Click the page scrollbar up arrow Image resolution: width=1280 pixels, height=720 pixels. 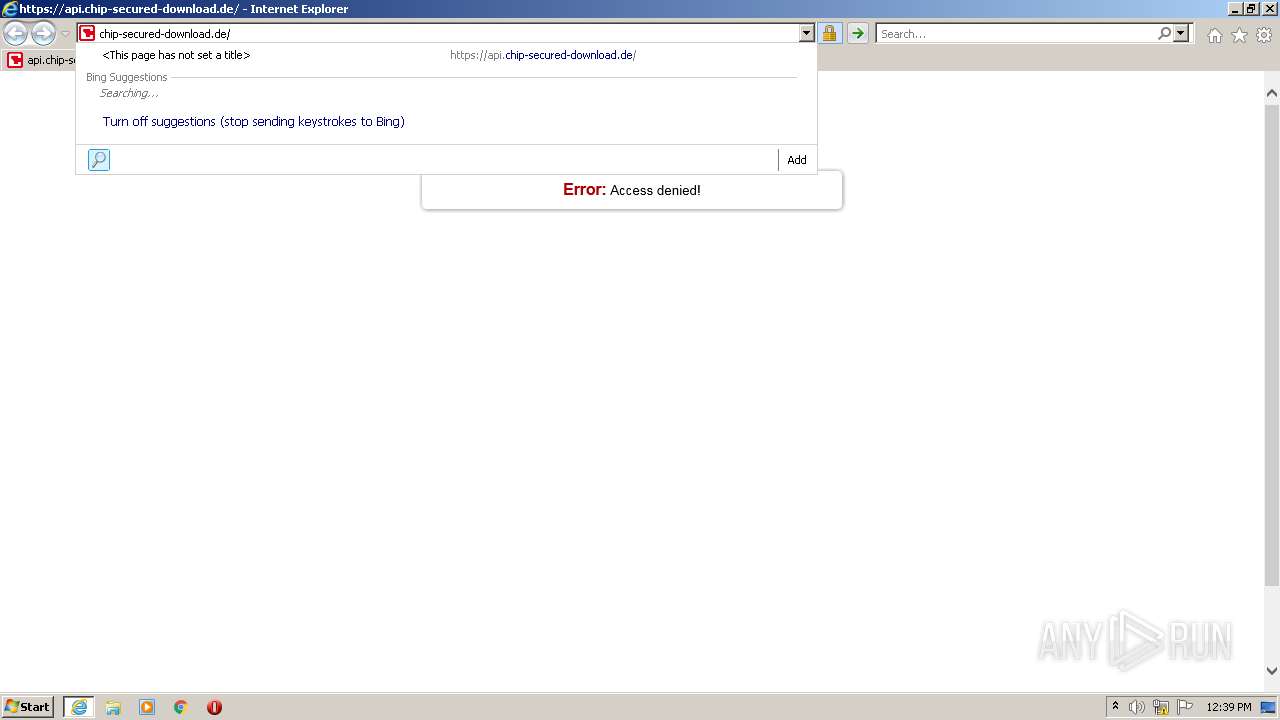point(1272,93)
